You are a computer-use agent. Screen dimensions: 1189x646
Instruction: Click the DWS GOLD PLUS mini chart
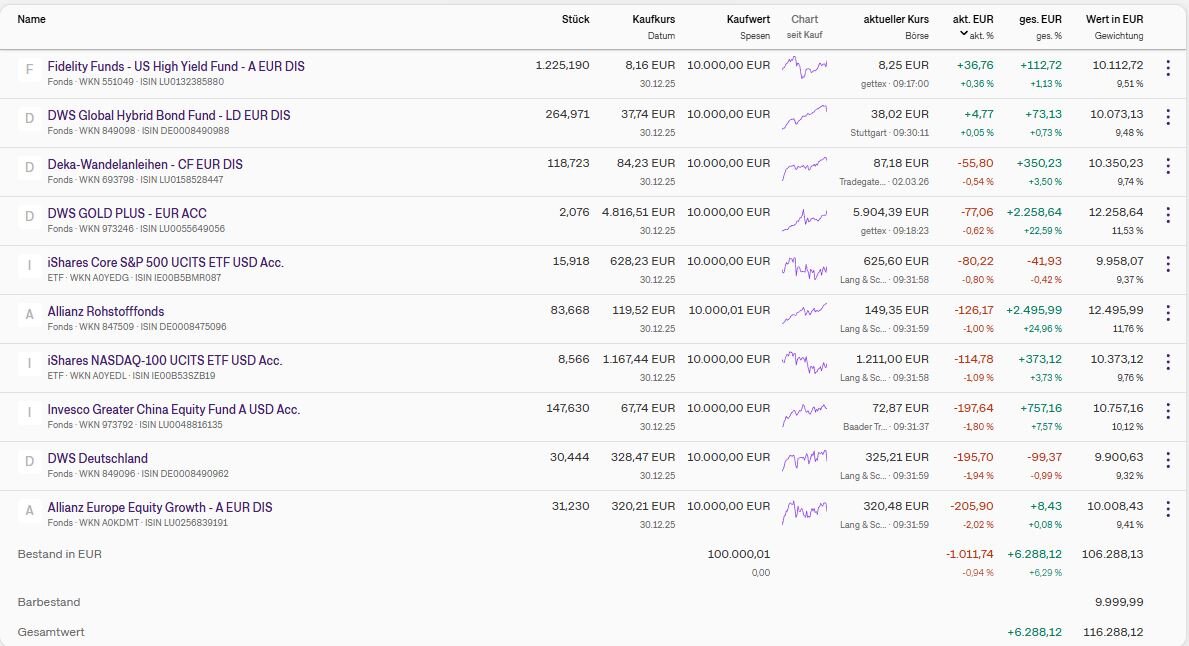(x=804, y=218)
